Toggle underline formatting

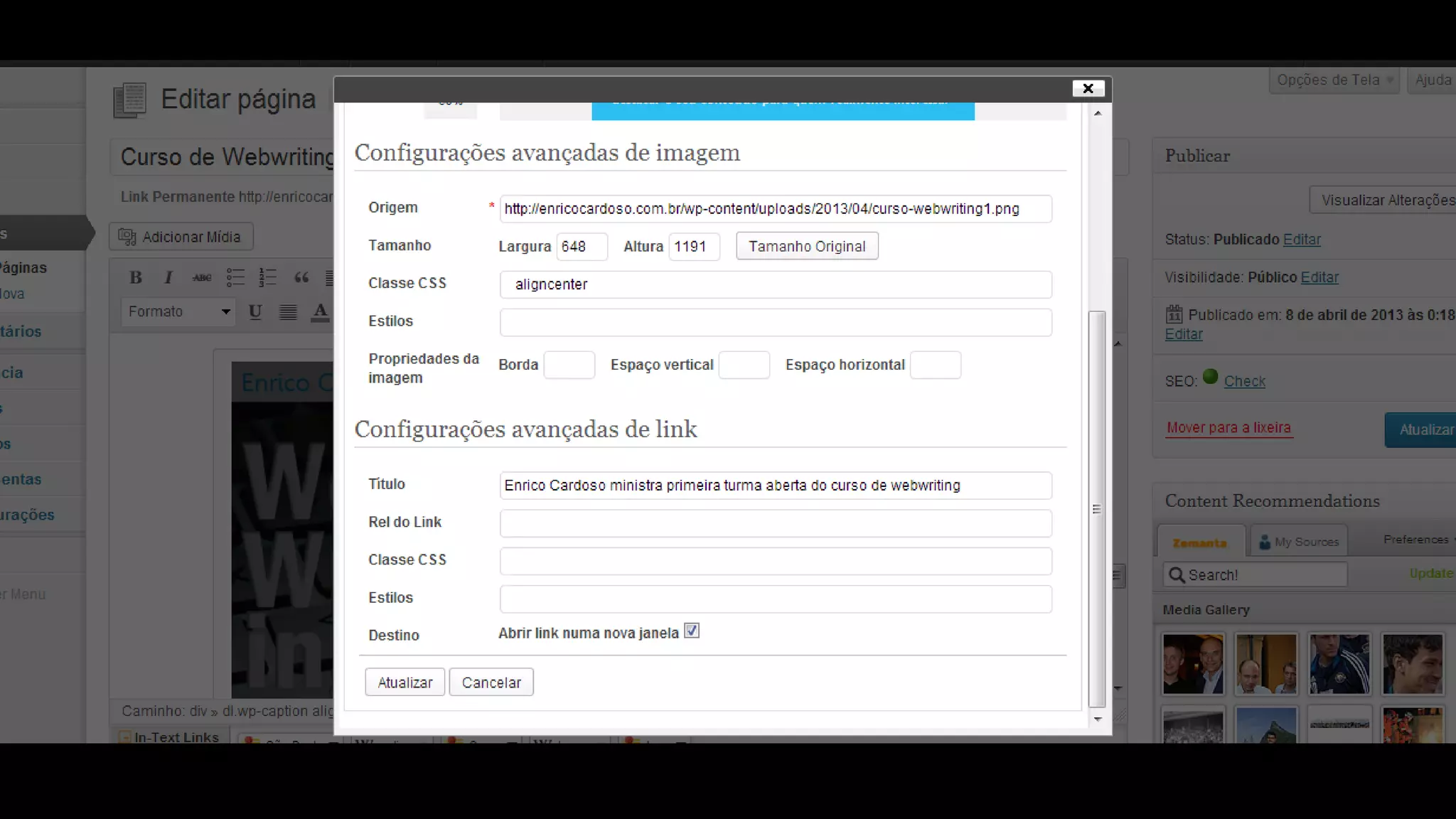coord(255,311)
